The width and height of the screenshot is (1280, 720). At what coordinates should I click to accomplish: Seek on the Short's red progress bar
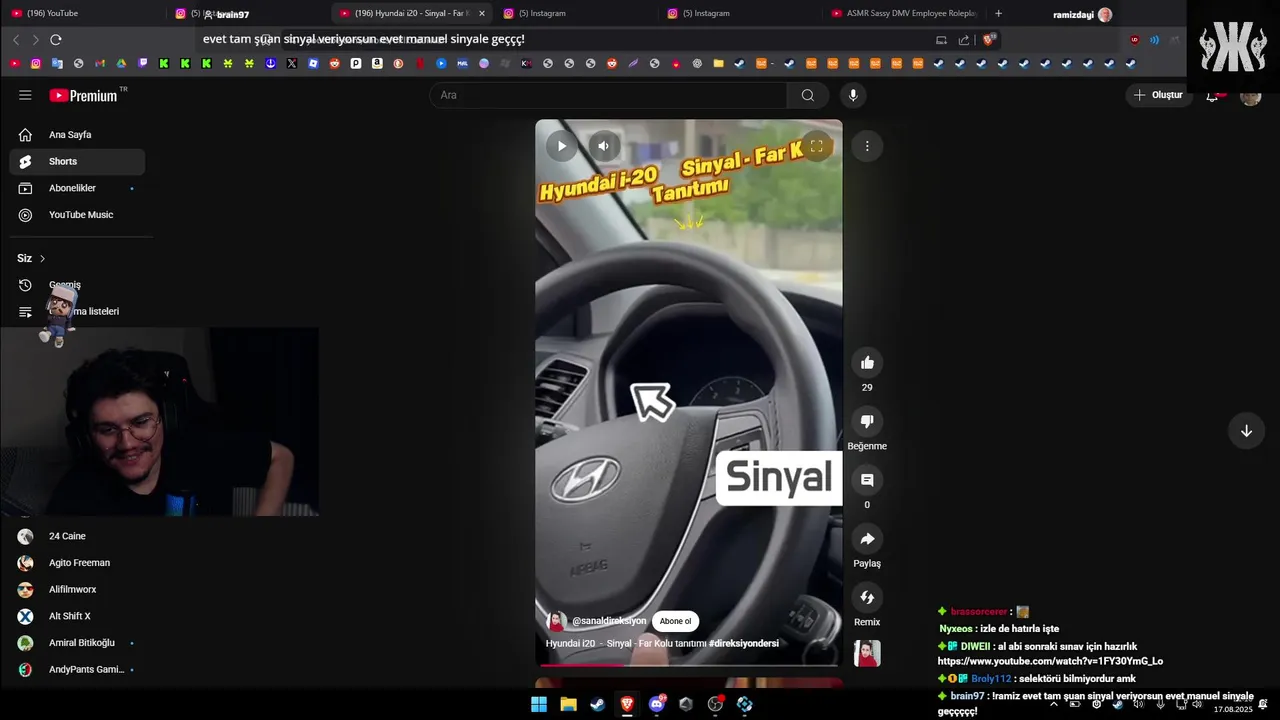[689, 664]
